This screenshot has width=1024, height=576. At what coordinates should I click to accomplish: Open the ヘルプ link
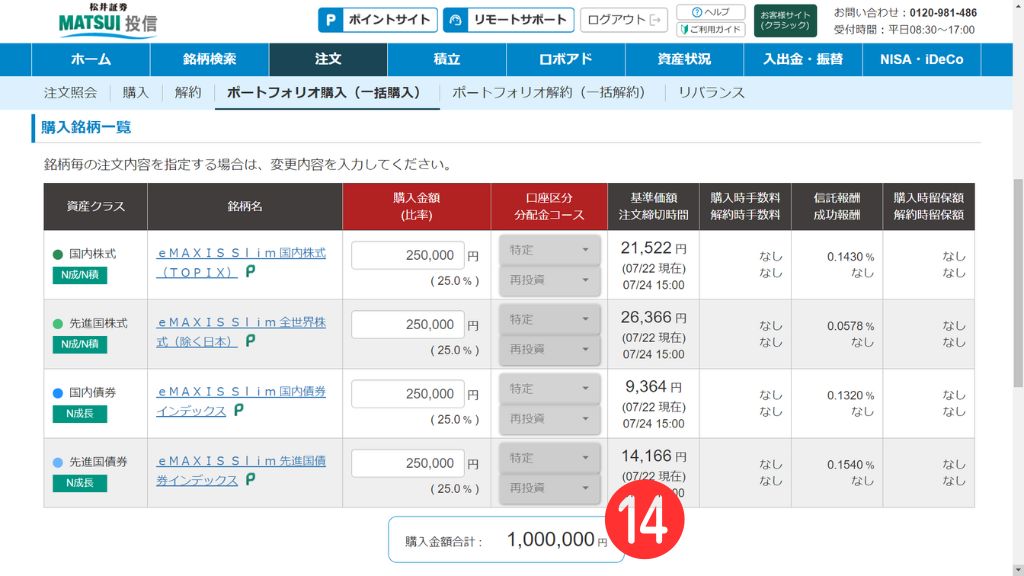pos(711,12)
